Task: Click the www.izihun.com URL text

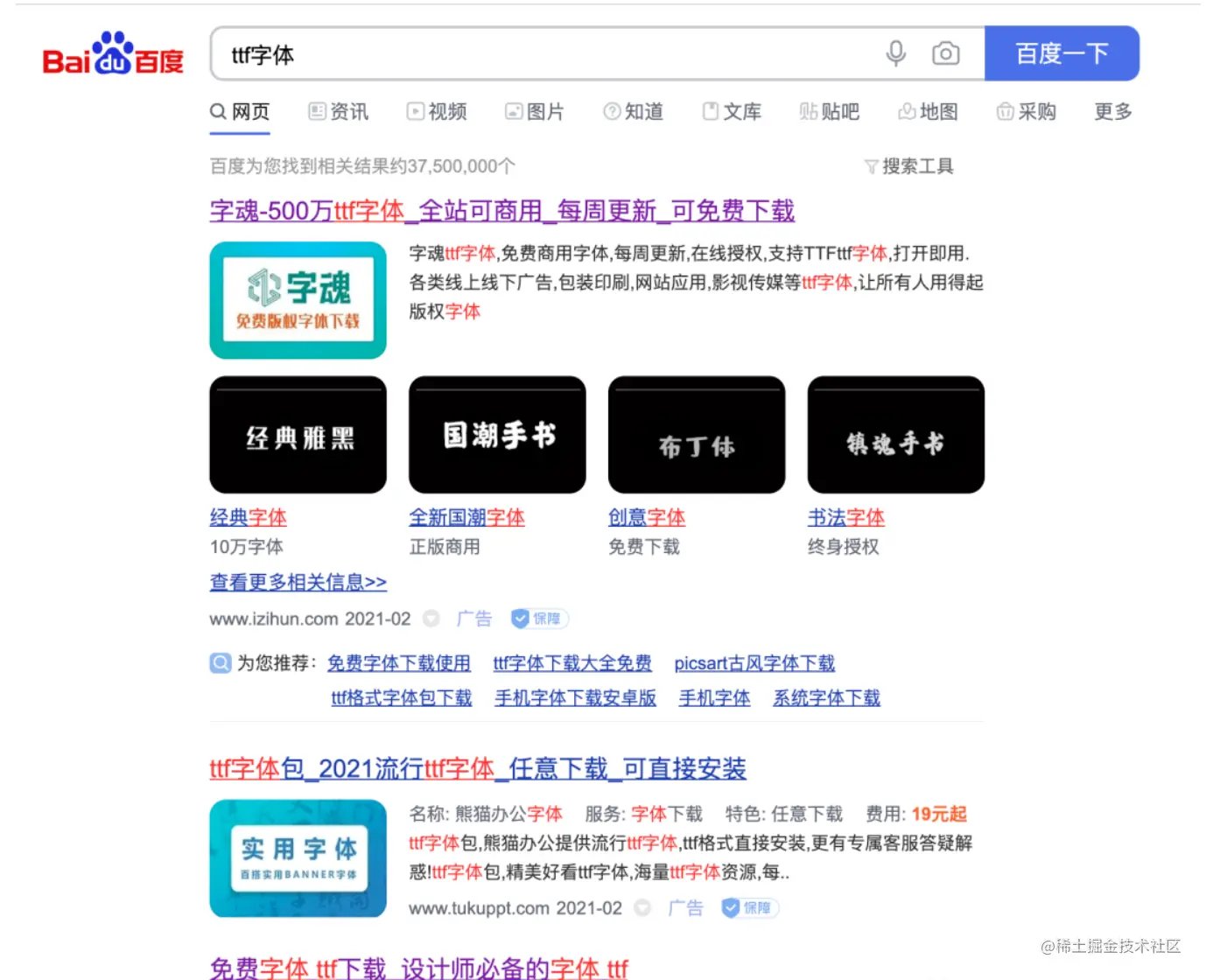Action: tap(274, 619)
